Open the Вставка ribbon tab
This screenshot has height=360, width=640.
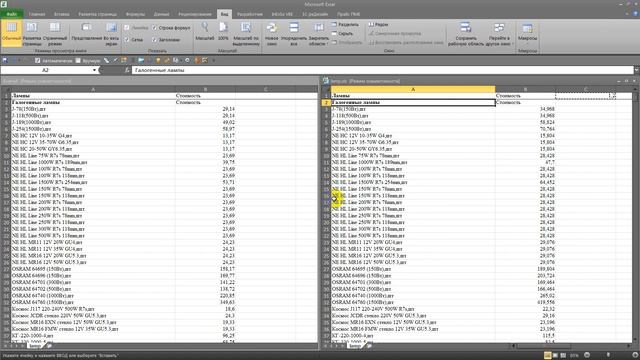click(62, 14)
